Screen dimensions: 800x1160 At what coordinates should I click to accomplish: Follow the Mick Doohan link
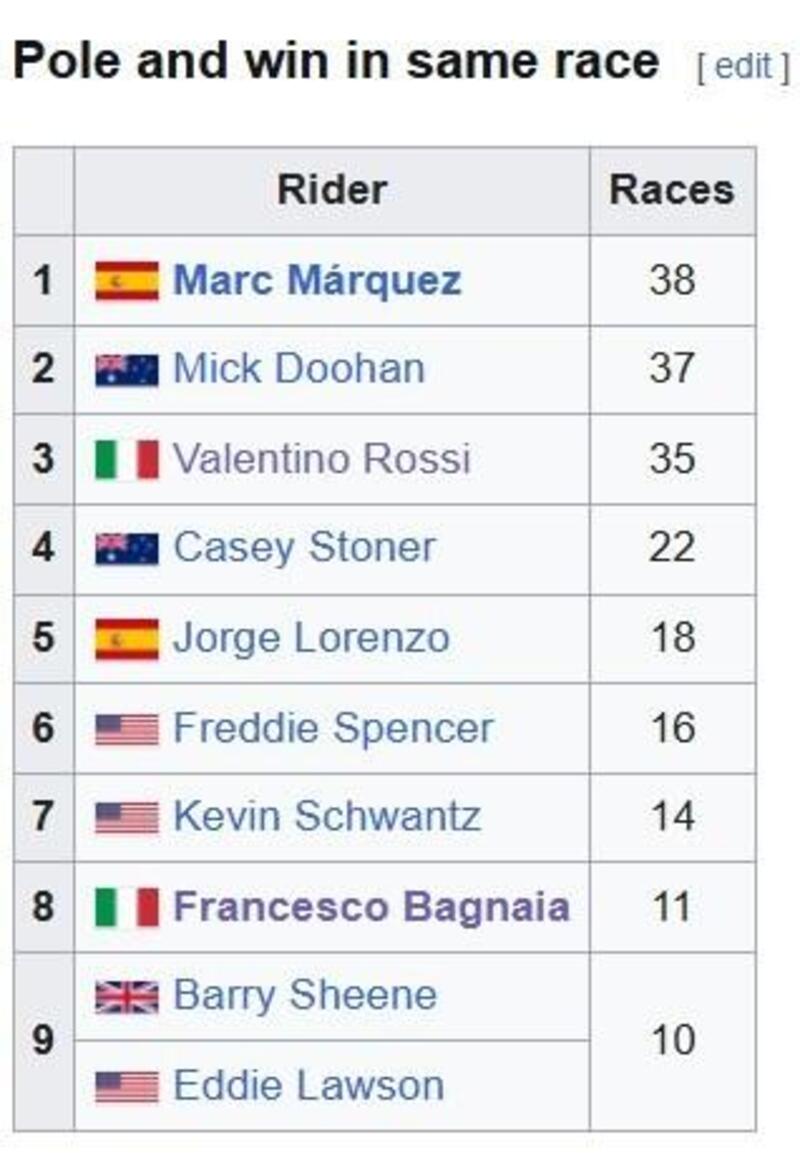pyautogui.click(x=298, y=369)
